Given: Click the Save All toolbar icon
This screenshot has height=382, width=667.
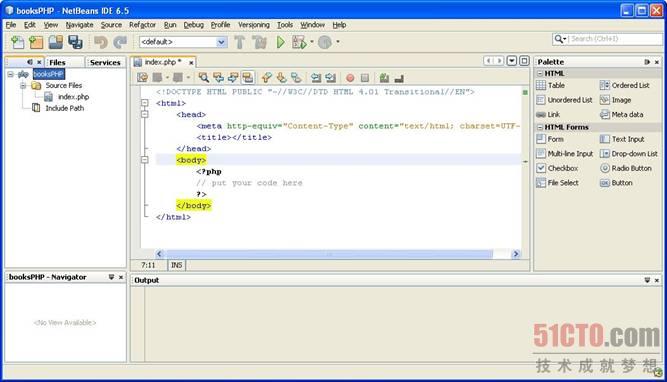Looking at the screenshot, I should (75, 42).
